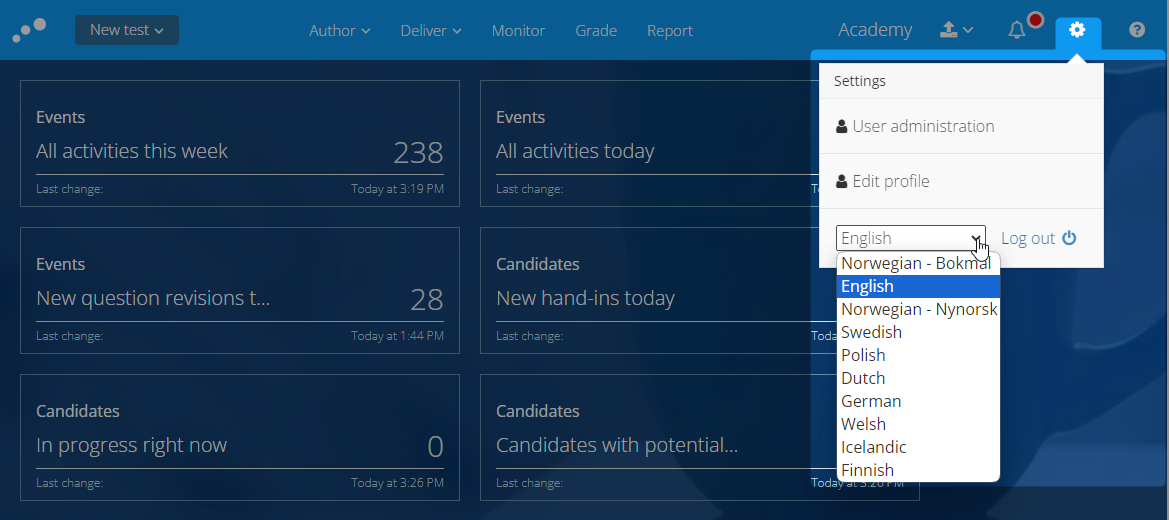Open the New test dropdown
The height and width of the screenshot is (520, 1169).
tap(127, 30)
